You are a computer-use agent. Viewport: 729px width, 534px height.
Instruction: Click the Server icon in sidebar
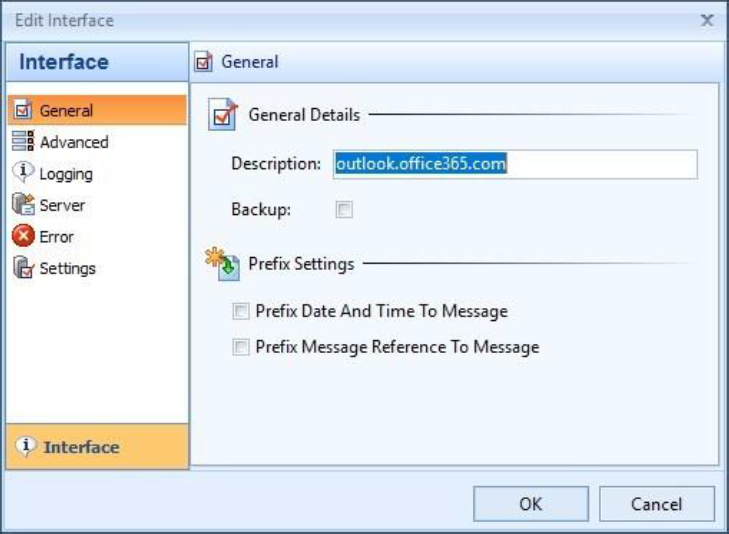click(x=24, y=205)
